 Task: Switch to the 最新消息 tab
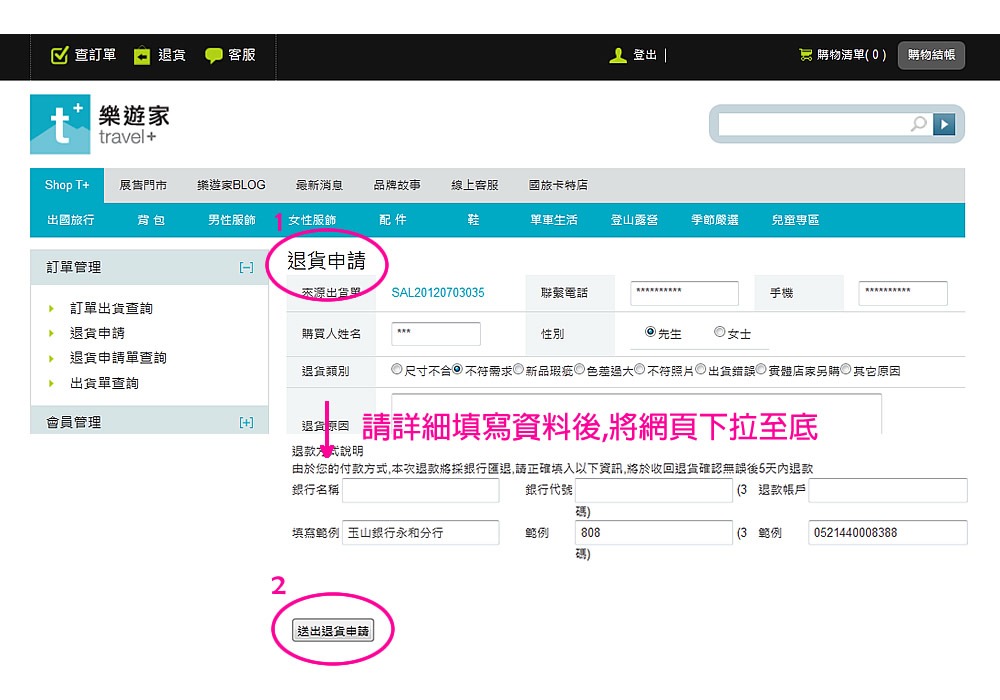(319, 185)
